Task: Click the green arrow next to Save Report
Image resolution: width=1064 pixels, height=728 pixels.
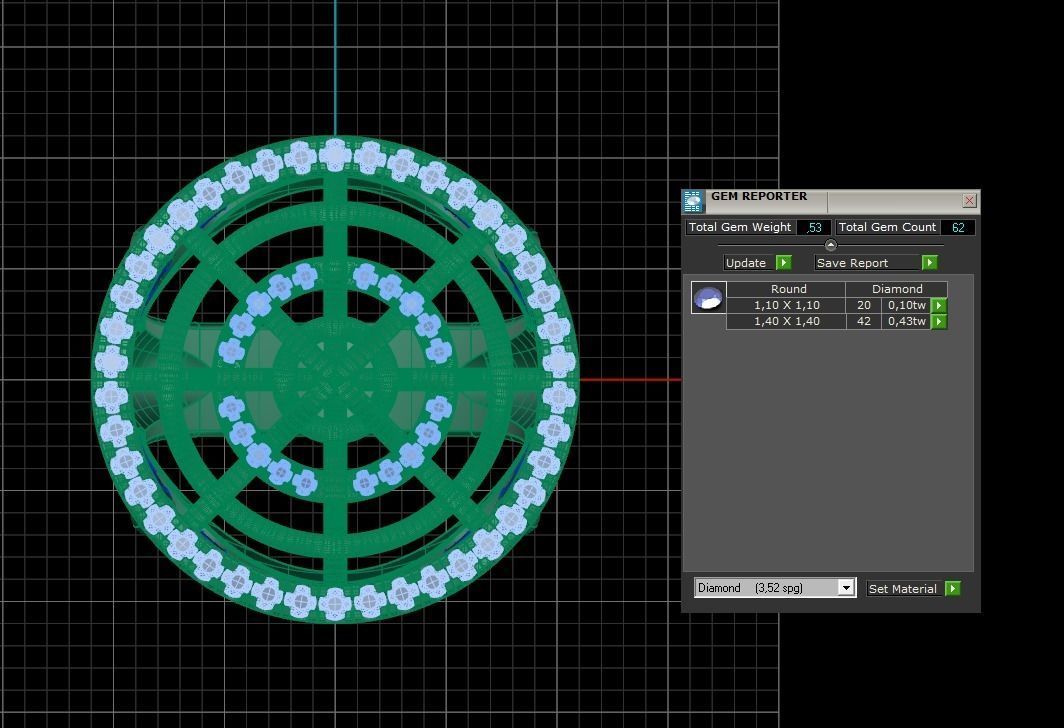Action: 930,263
